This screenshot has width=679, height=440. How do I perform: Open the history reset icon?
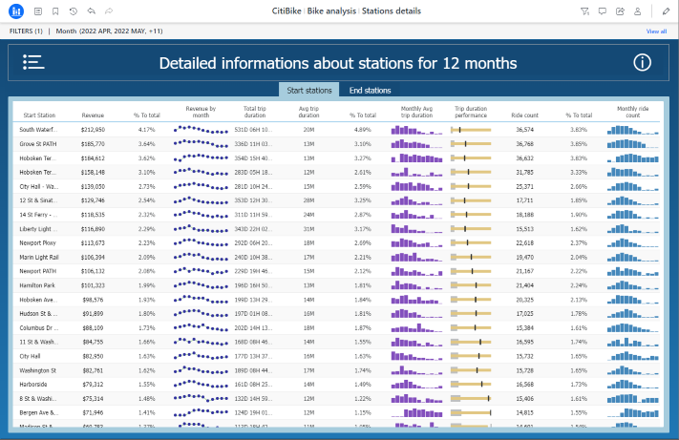coord(73,11)
